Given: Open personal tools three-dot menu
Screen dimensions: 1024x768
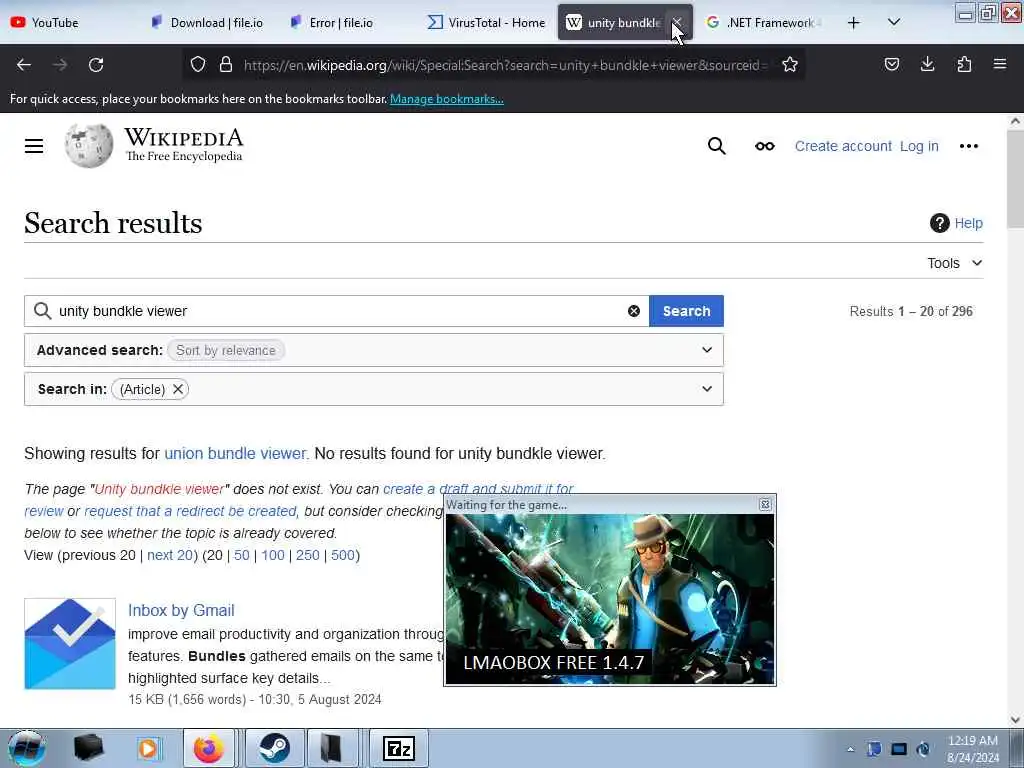Looking at the screenshot, I should pyautogui.click(x=968, y=146).
